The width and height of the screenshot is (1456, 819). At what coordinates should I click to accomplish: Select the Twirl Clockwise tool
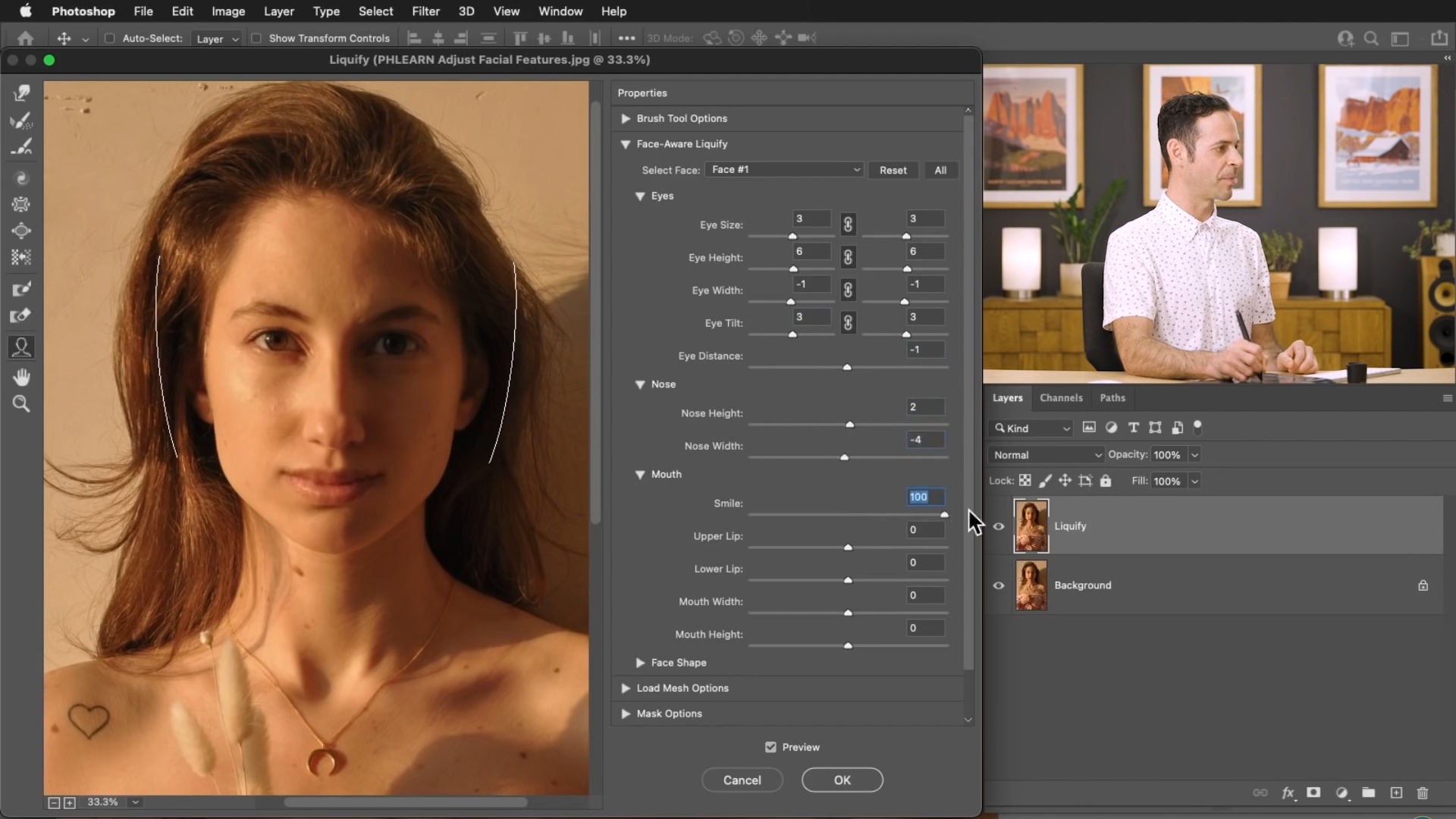click(21, 178)
